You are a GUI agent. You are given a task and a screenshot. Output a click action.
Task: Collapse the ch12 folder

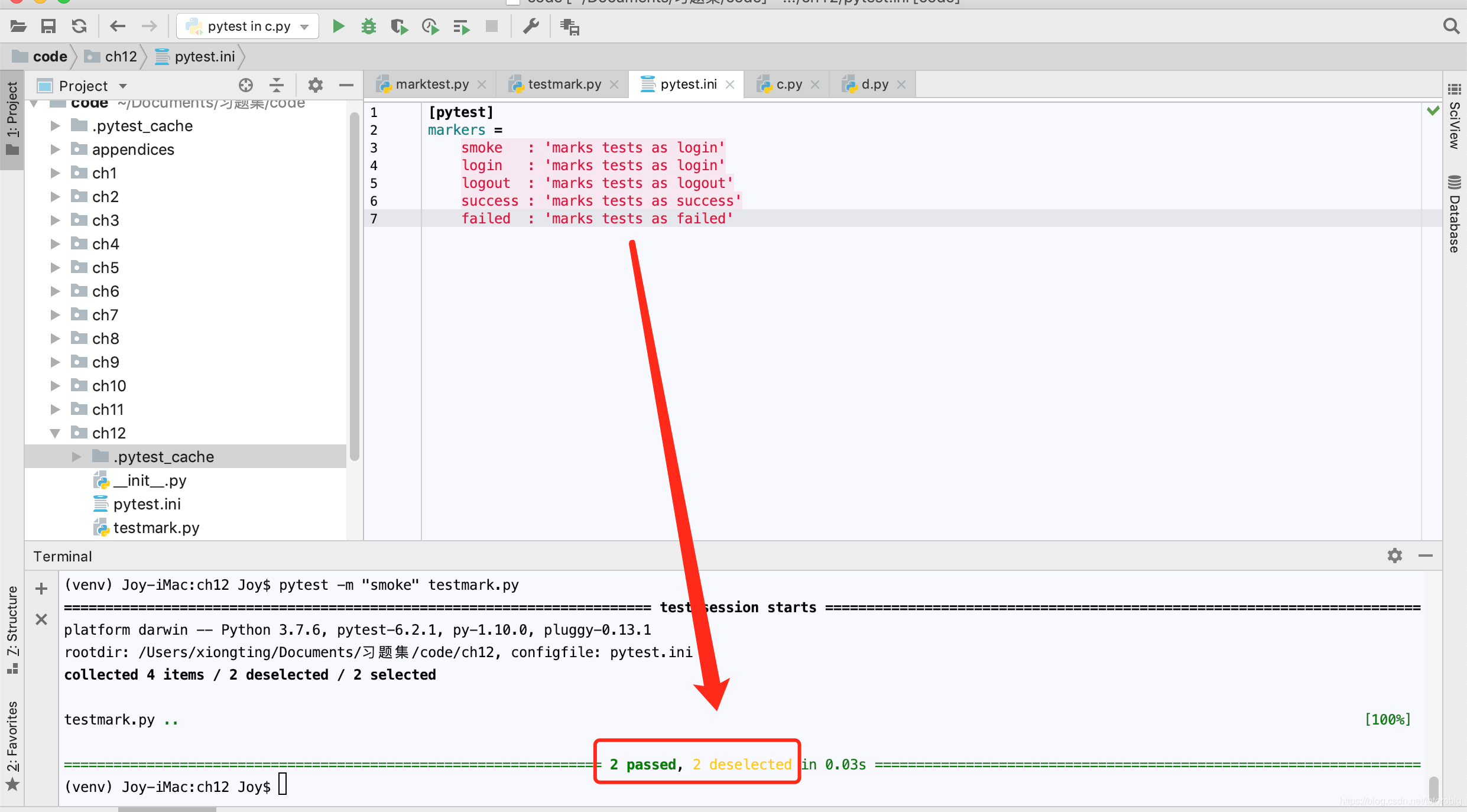pyautogui.click(x=55, y=433)
